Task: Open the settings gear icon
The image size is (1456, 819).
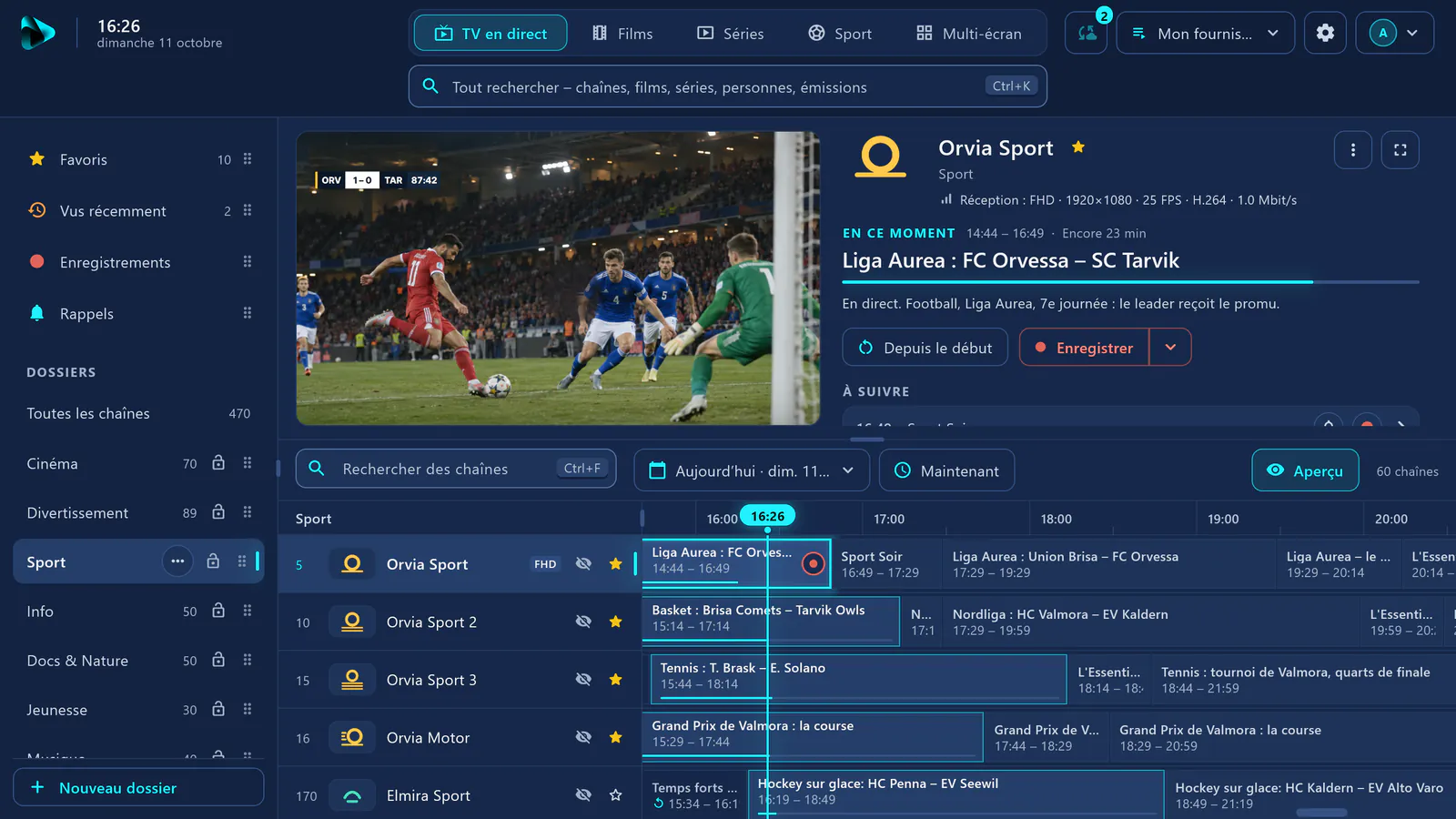Action: pyautogui.click(x=1325, y=33)
